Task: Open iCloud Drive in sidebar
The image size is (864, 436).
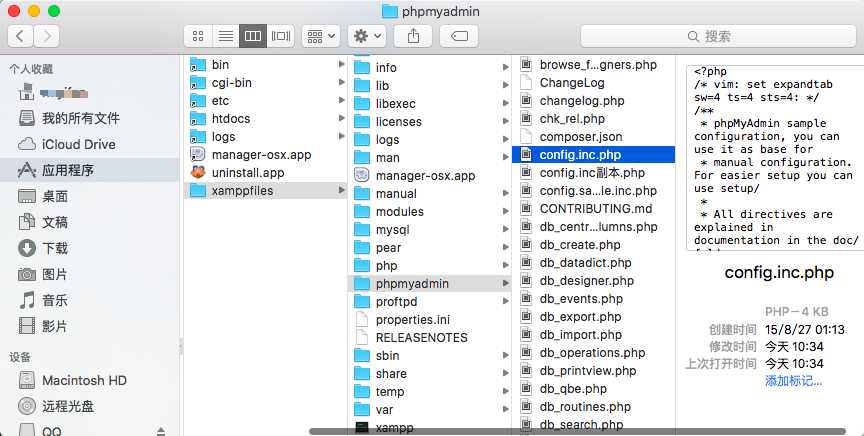Action: (89, 144)
